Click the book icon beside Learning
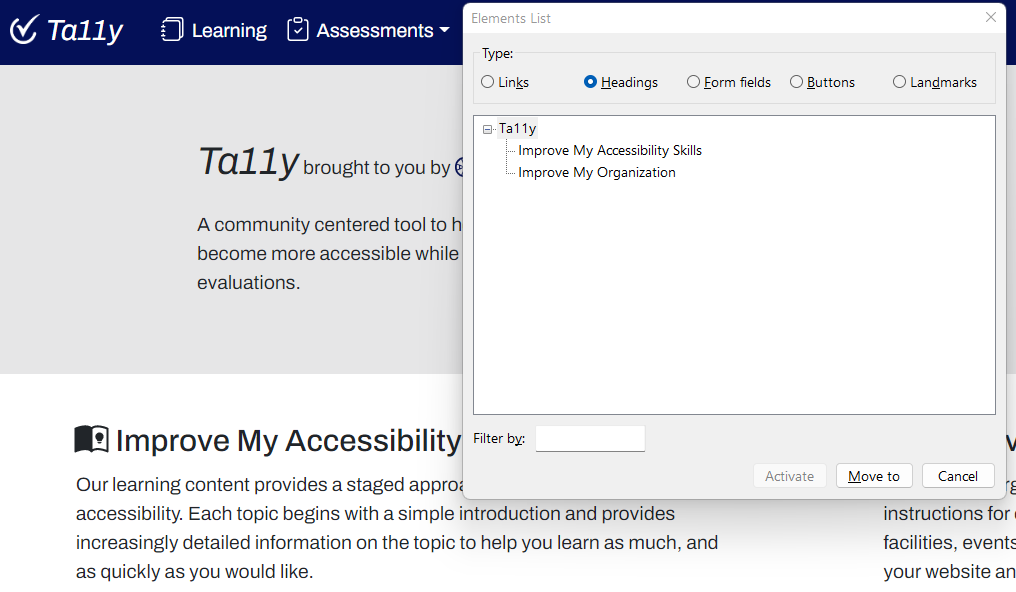1016x592 pixels. click(x=172, y=29)
